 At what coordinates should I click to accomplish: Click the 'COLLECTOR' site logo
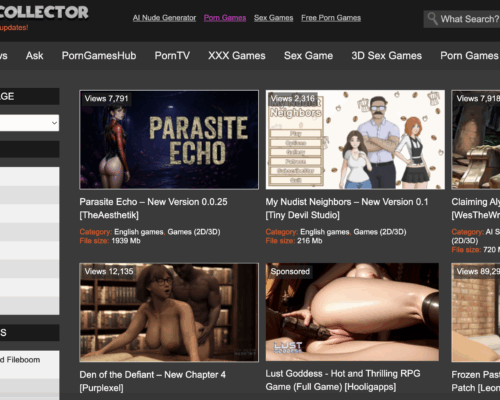(44, 12)
